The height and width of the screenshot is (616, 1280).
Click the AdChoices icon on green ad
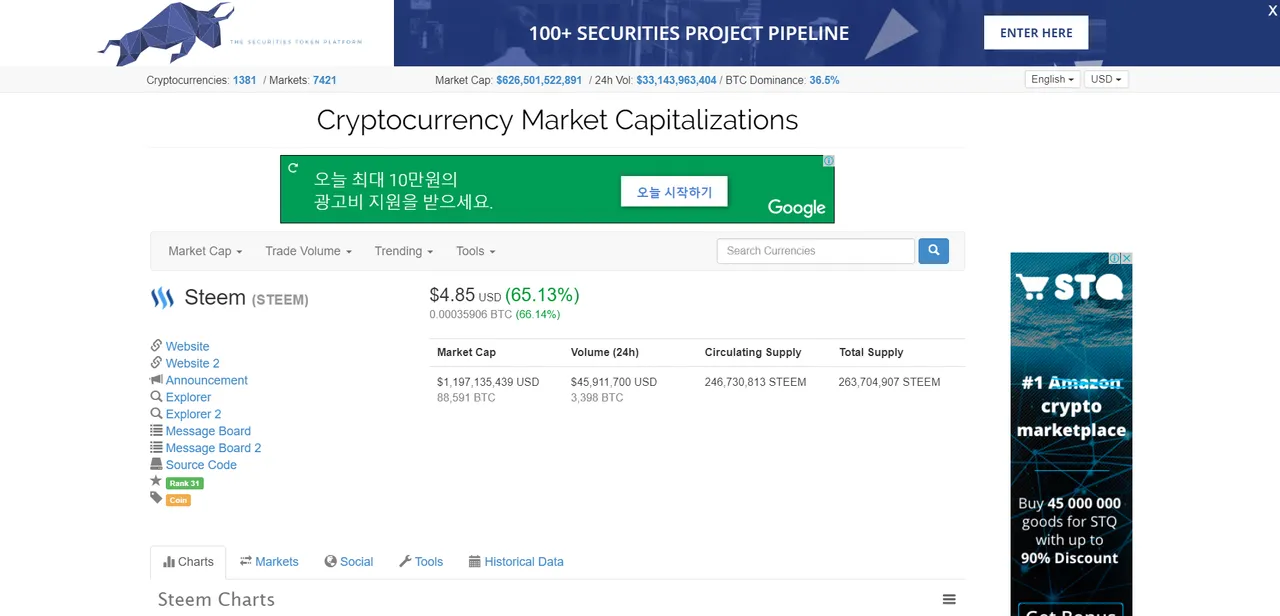click(x=828, y=161)
